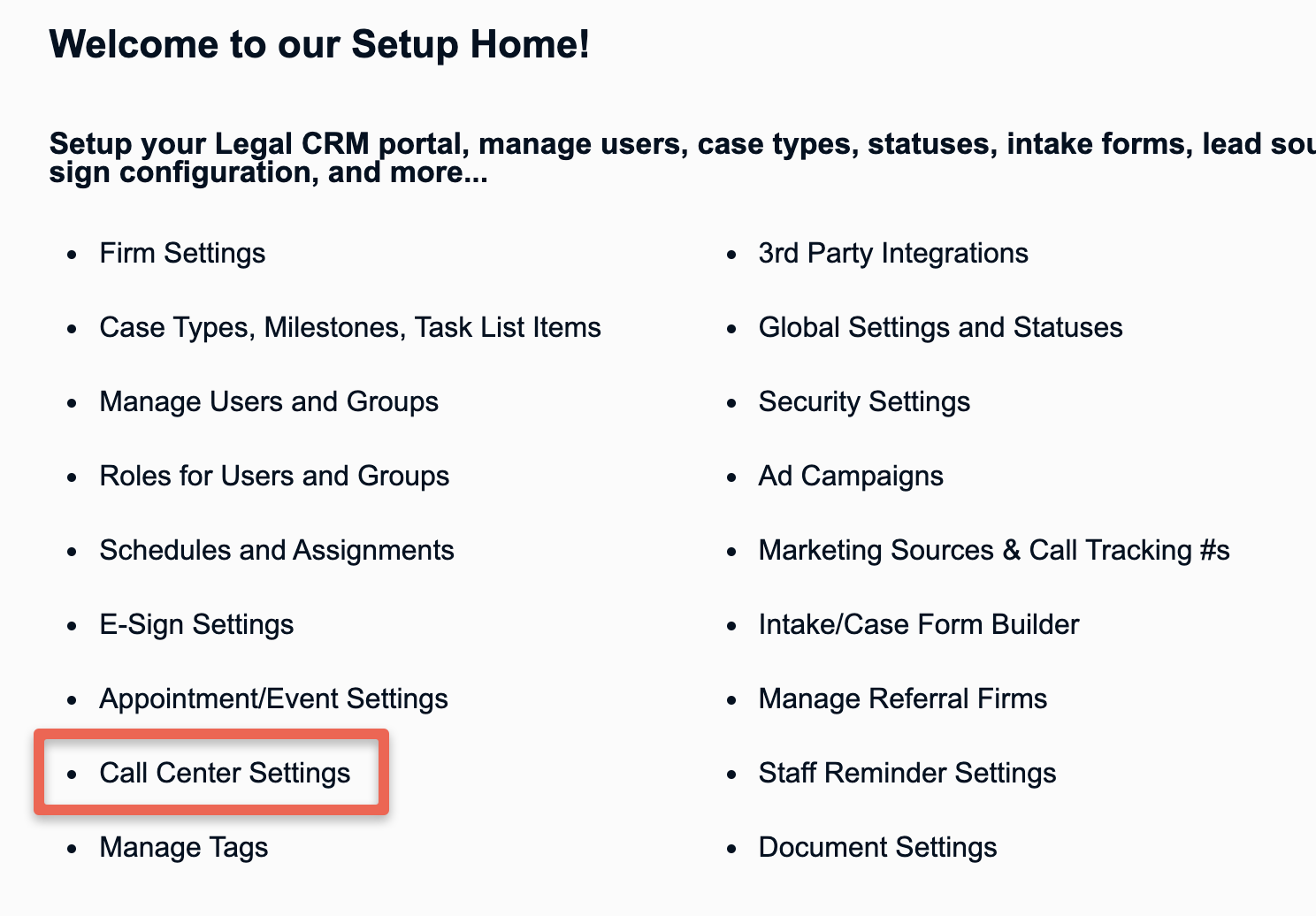
Task: Click the E-Sign Settings link
Action: click(x=196, y=625)
